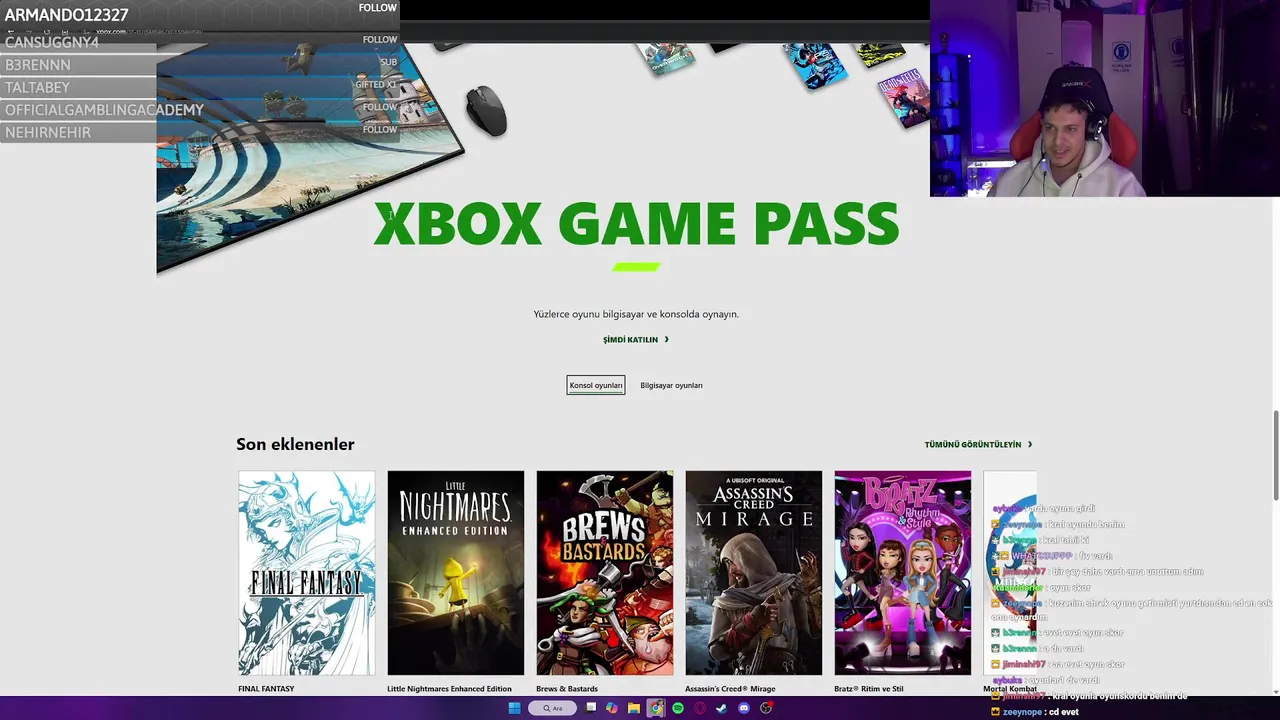The image size is (1280, 720).
Task: Click the XBOX GAME PASS headline
Action: [x=636, y=224]
